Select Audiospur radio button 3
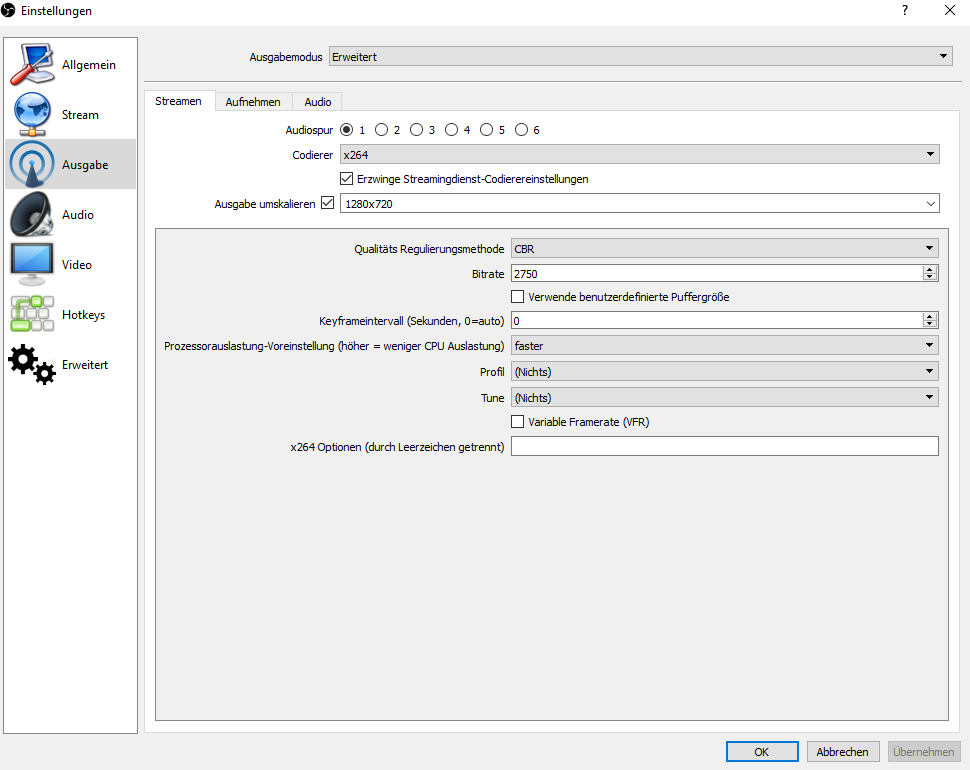The width and height of the screenshot is (970, 770). tap(416, 130)
